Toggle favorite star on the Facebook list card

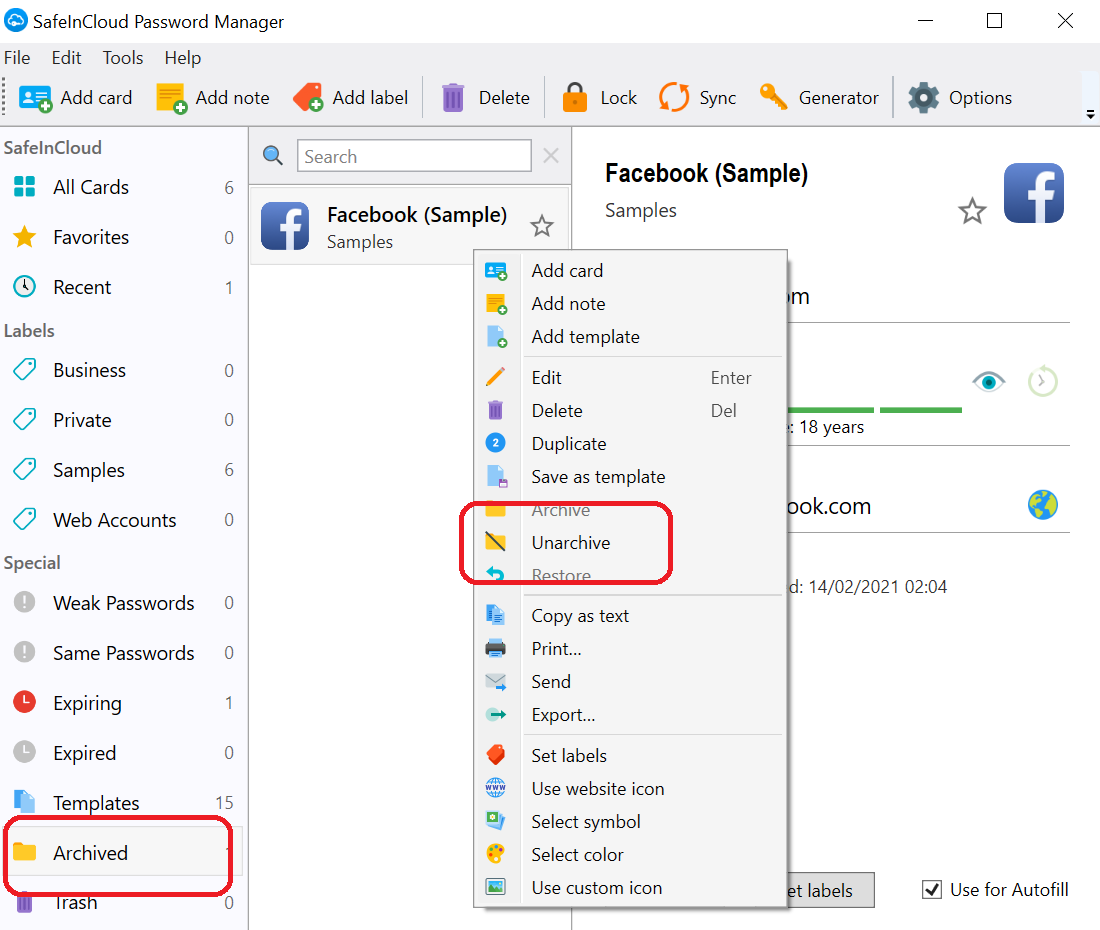tap(542, 226)
